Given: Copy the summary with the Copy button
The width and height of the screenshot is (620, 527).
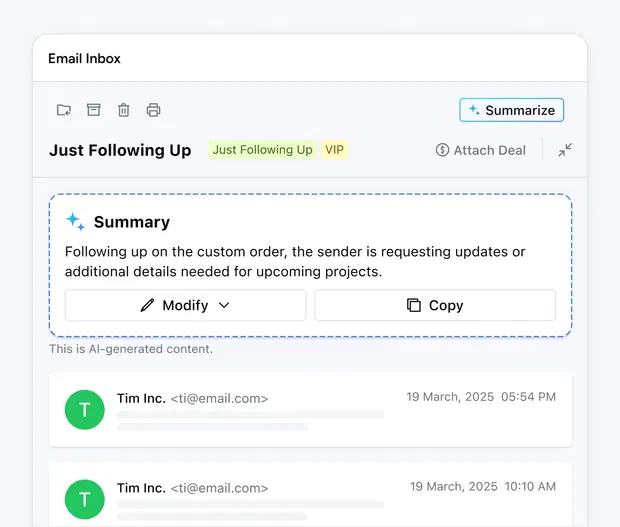Looking at the screenshot, I should [x=435, y=305].
